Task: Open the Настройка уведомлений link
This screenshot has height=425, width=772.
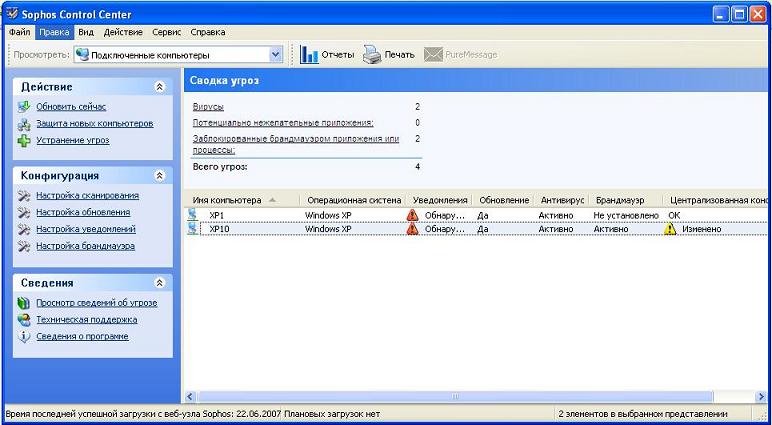Action: click(x=86, y=229)
